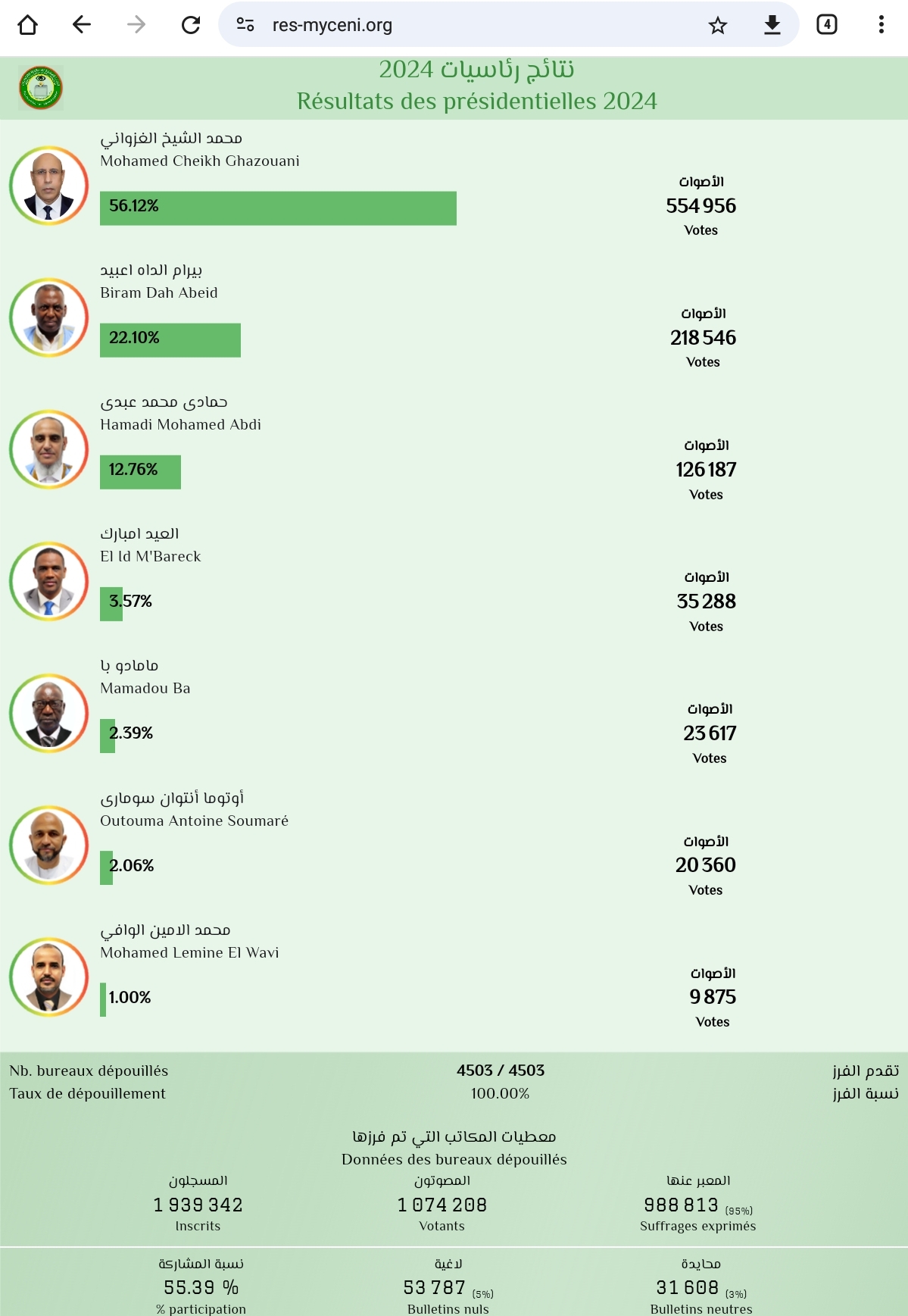The image size is (908, 1316).
Task: Click Mohamed Cheikh Ghazouani's portrait
Action: [x=49, y=186]
